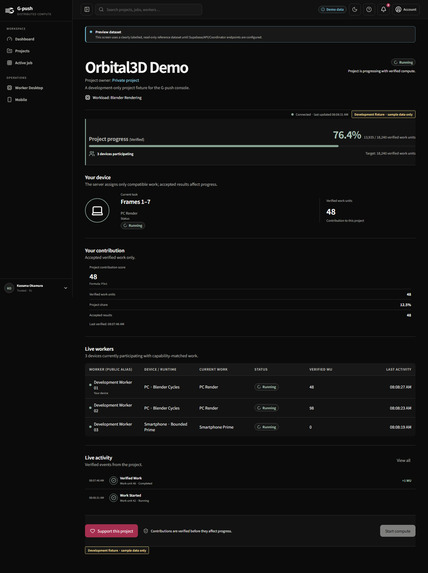This screenshot has width=428, height=573.
Task: Click the 'Preview dataset' banner heading
Action: (108, 32)
